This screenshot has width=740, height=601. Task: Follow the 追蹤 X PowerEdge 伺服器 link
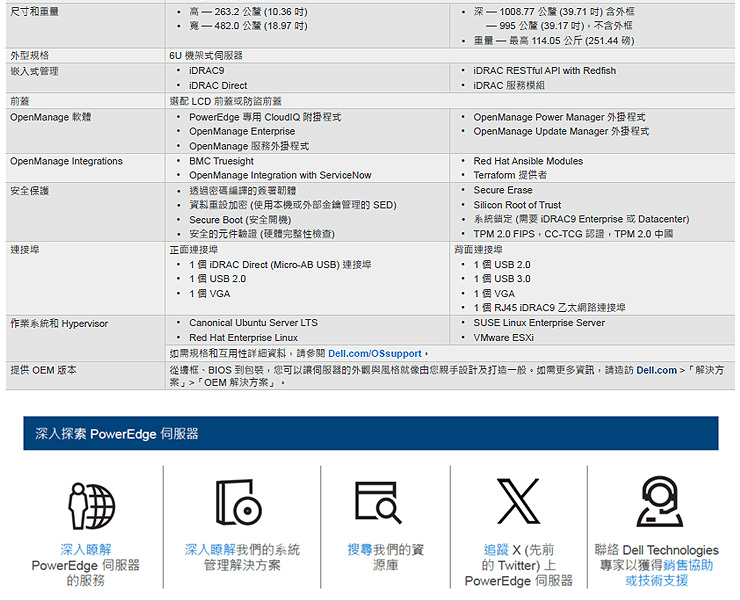[518, 564]
